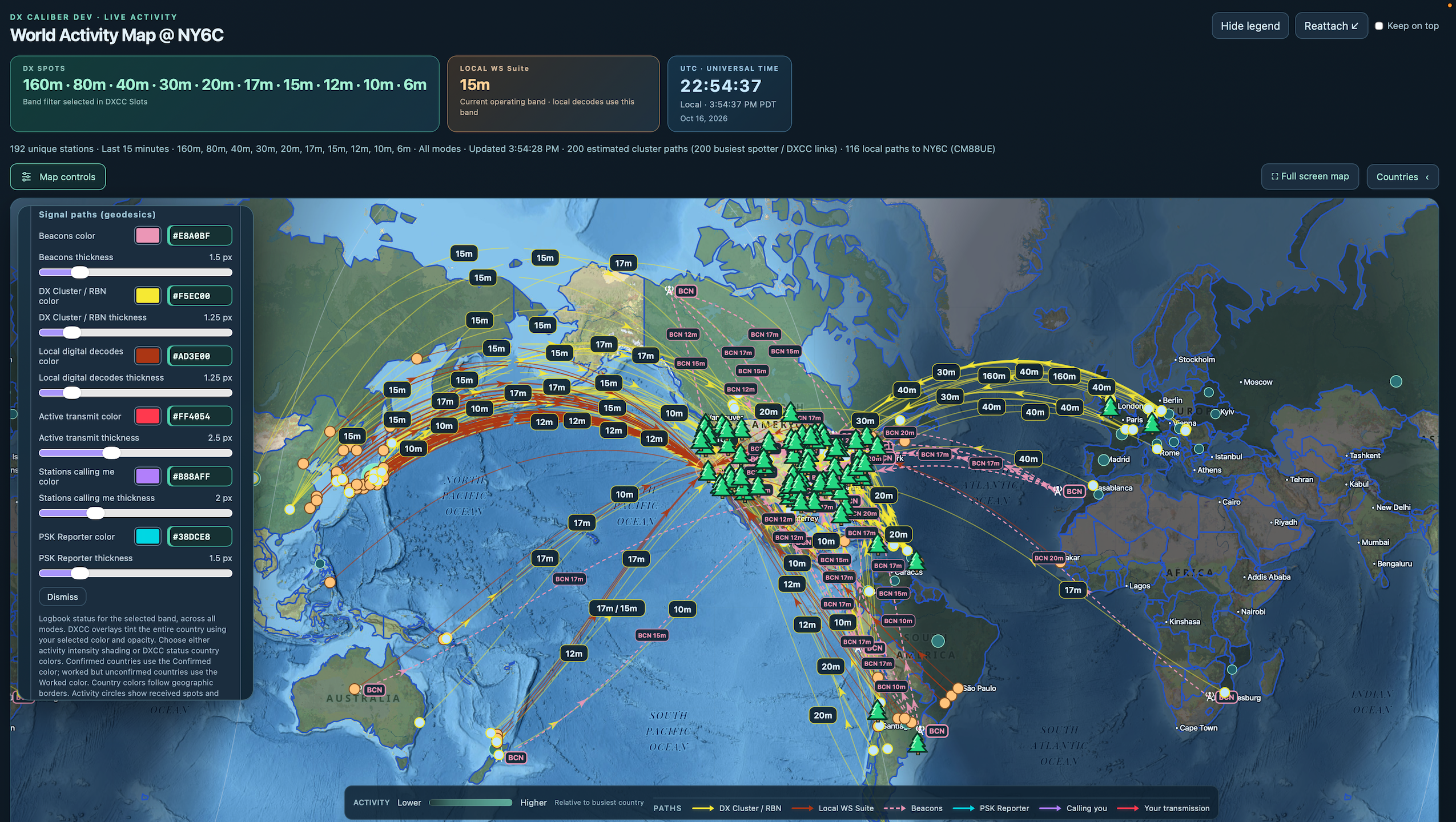Click the Beacons thickness slider
The width and height of the screenshot is (1456, 822).
click(135, 272)
